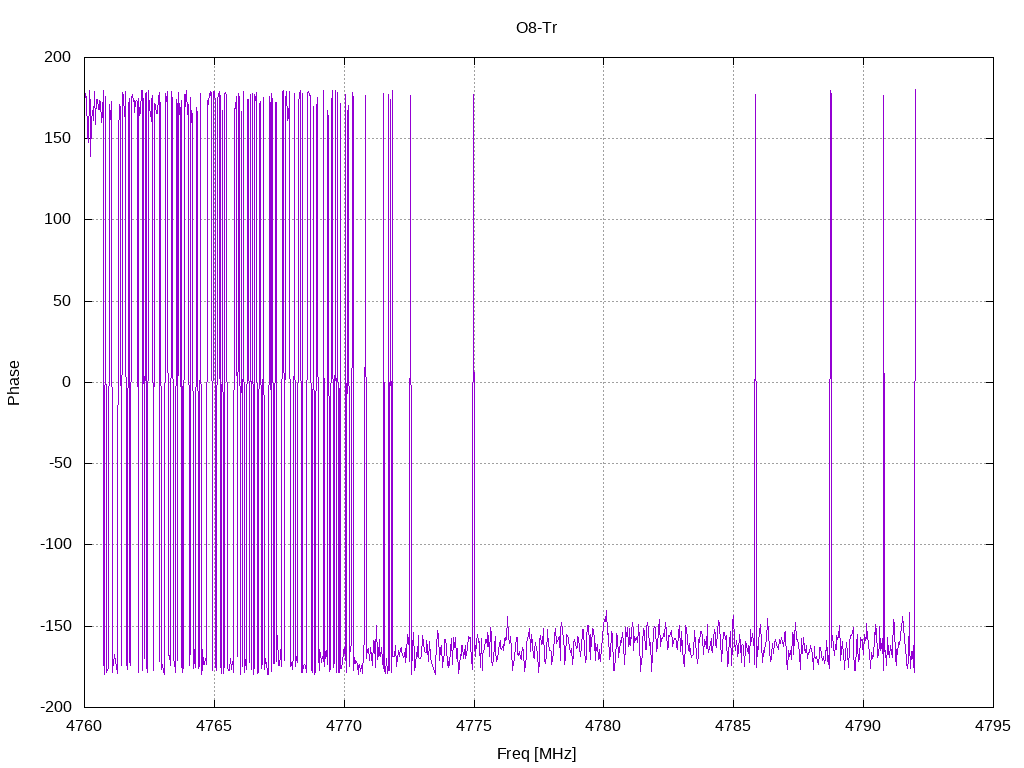Screen dimensions: 1024x768
Task: Click the plot title O8-Tr
Action: click(x=536, y=28)
